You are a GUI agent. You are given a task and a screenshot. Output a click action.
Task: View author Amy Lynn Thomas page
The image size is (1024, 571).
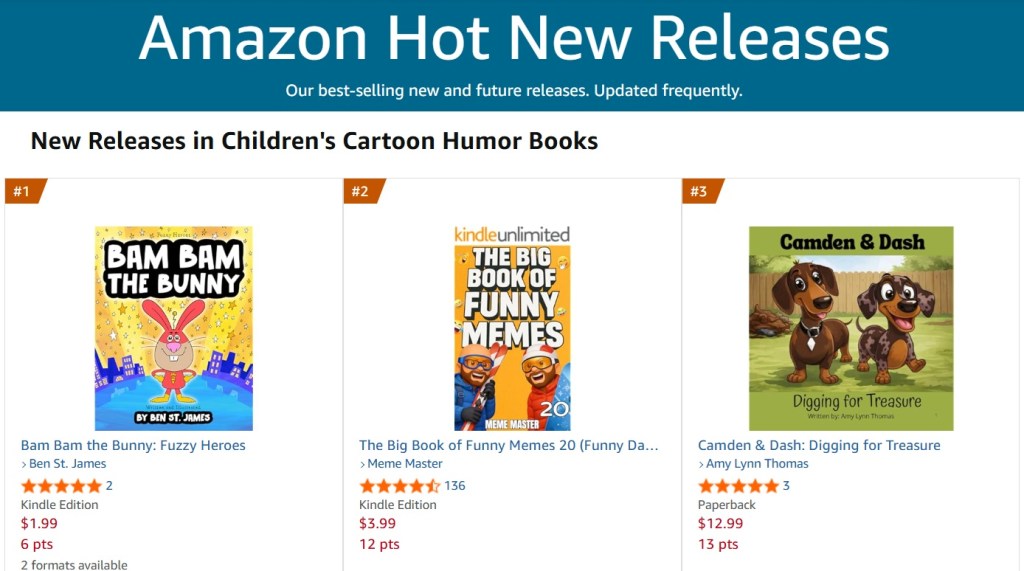click(x=757, y=464)
